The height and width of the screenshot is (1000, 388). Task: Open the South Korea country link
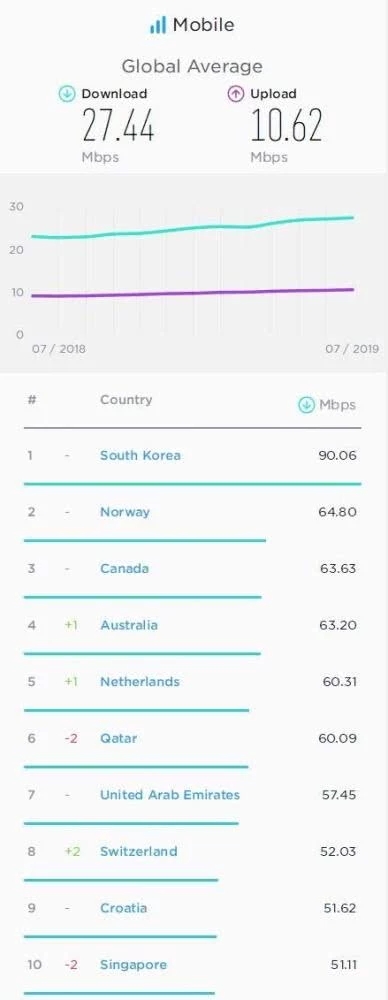tap(140, 455)
